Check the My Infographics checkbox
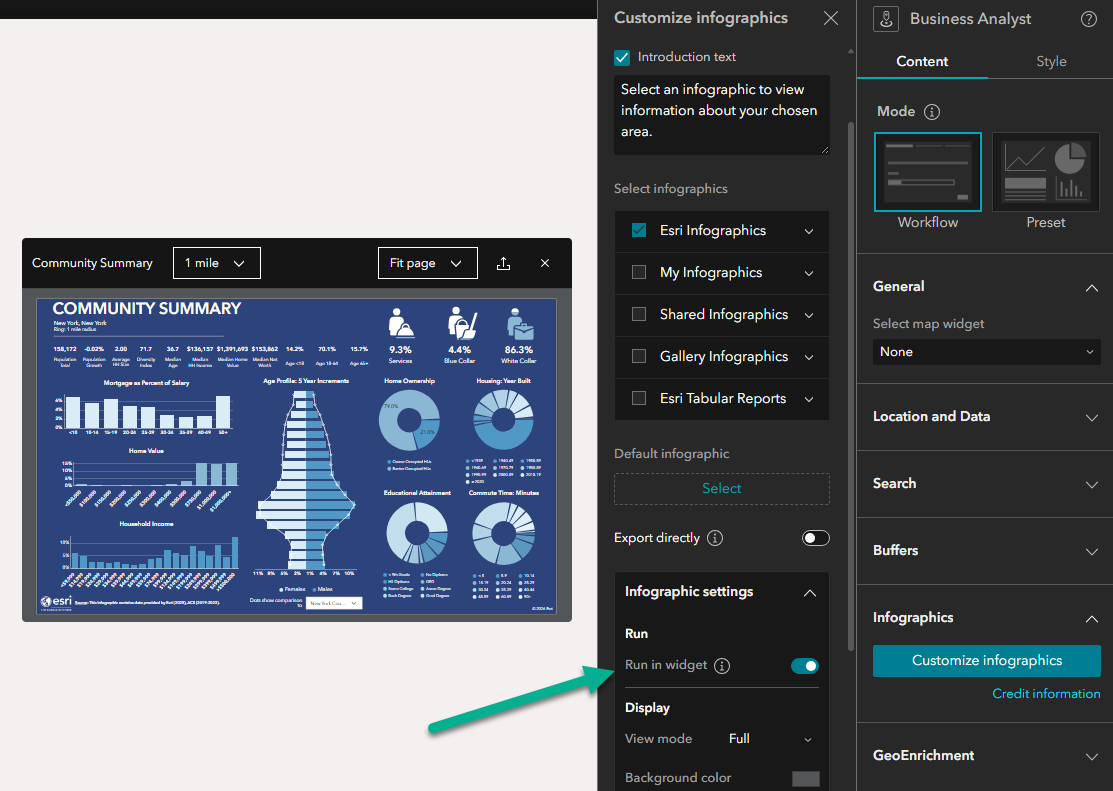The height and width of the screenshot is (791, 1113). tap(639, 273)
